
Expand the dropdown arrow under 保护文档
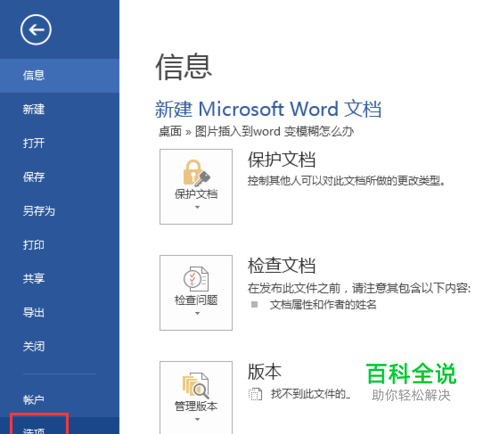(x=197, y=207)
